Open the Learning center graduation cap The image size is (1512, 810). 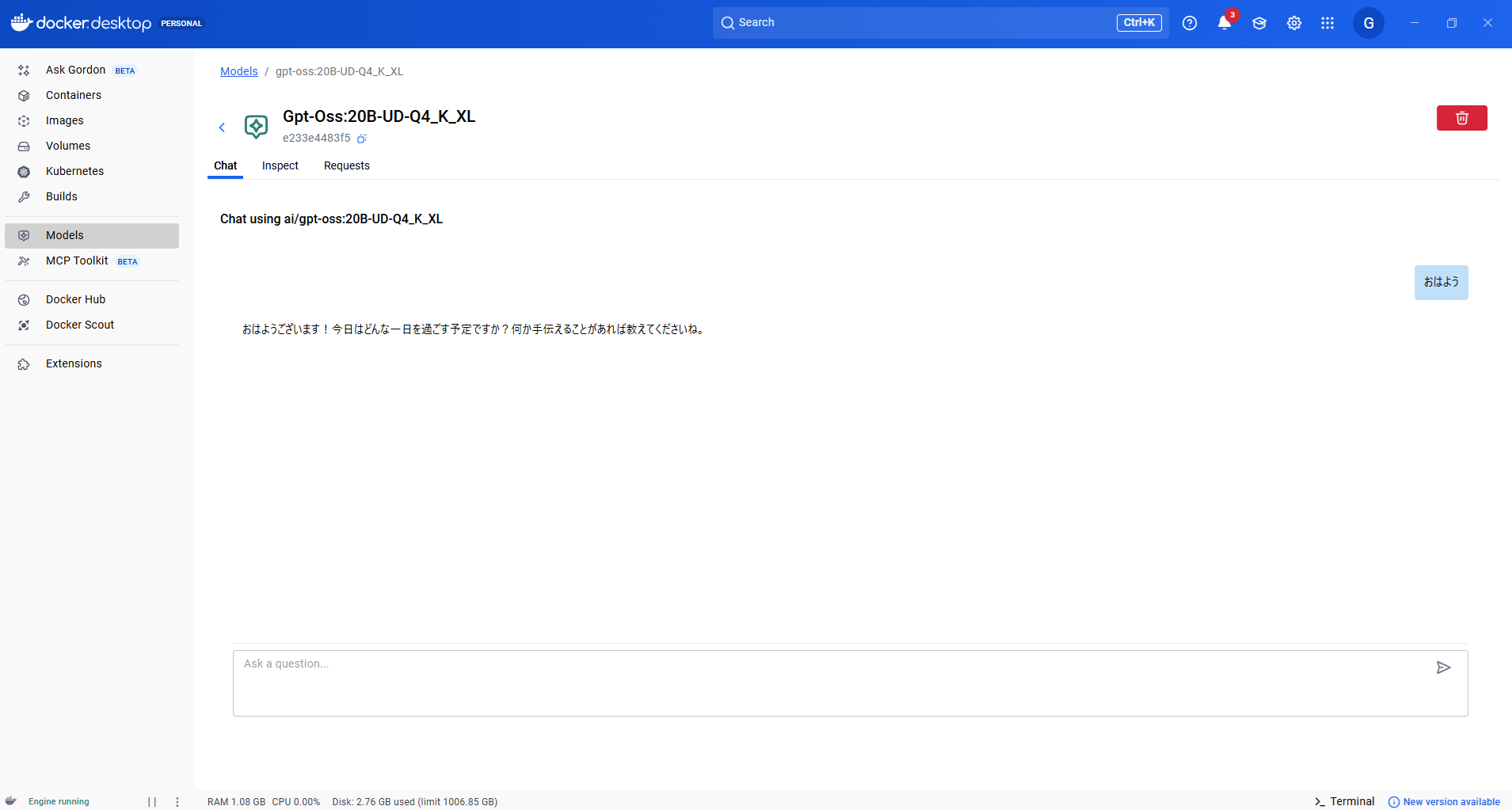[1259, 23]
